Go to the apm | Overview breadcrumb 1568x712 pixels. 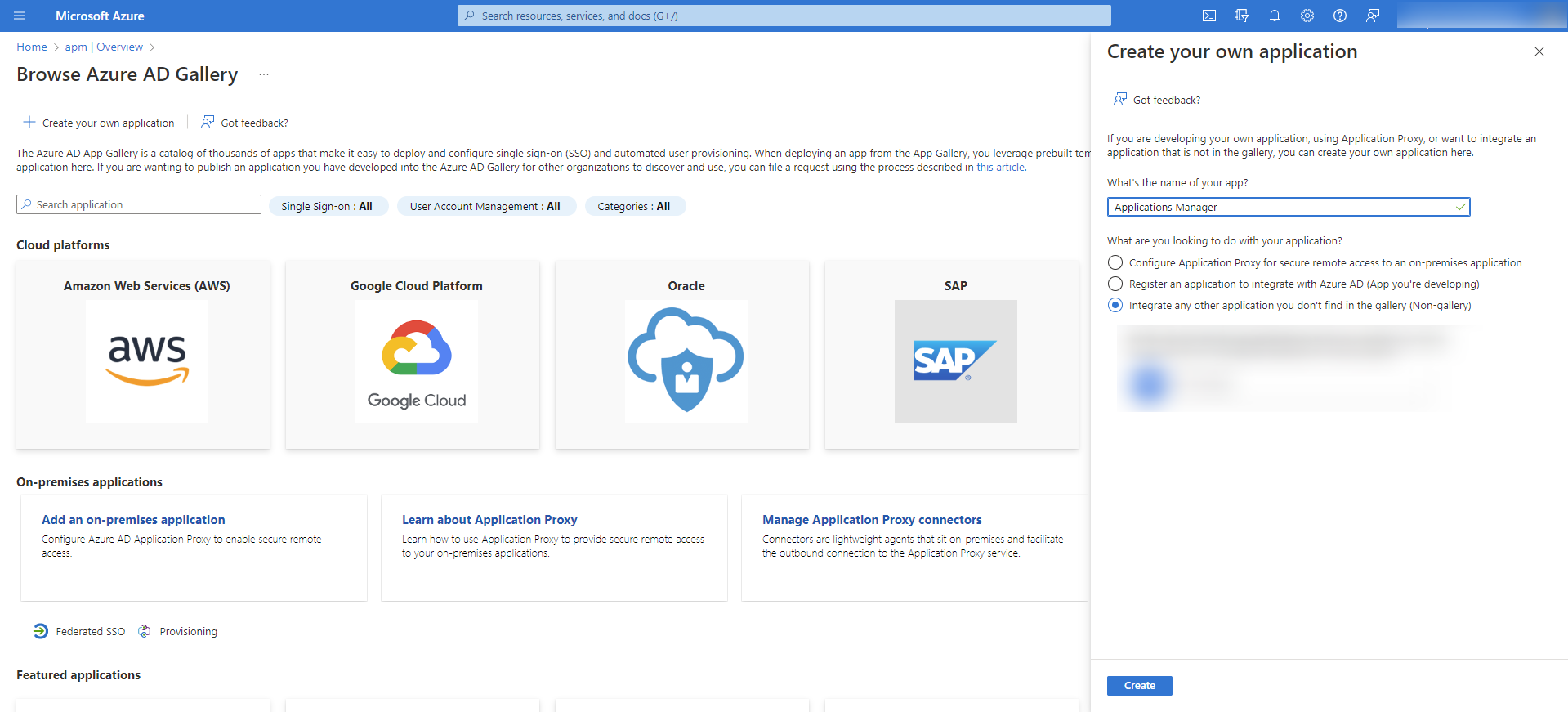tap(104, 47)
